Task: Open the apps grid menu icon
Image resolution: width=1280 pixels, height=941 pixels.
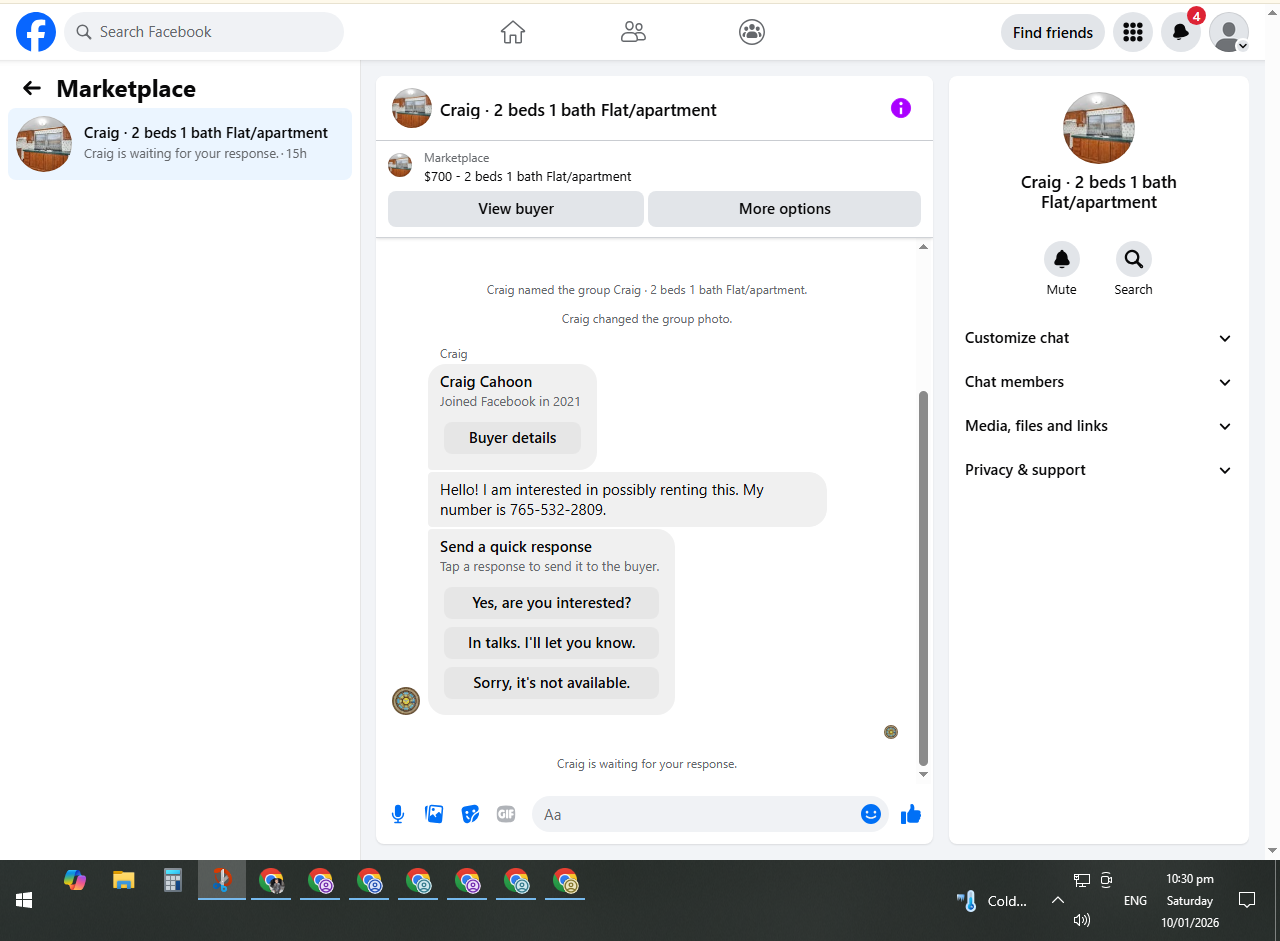Action: (x=1133, y=32)
